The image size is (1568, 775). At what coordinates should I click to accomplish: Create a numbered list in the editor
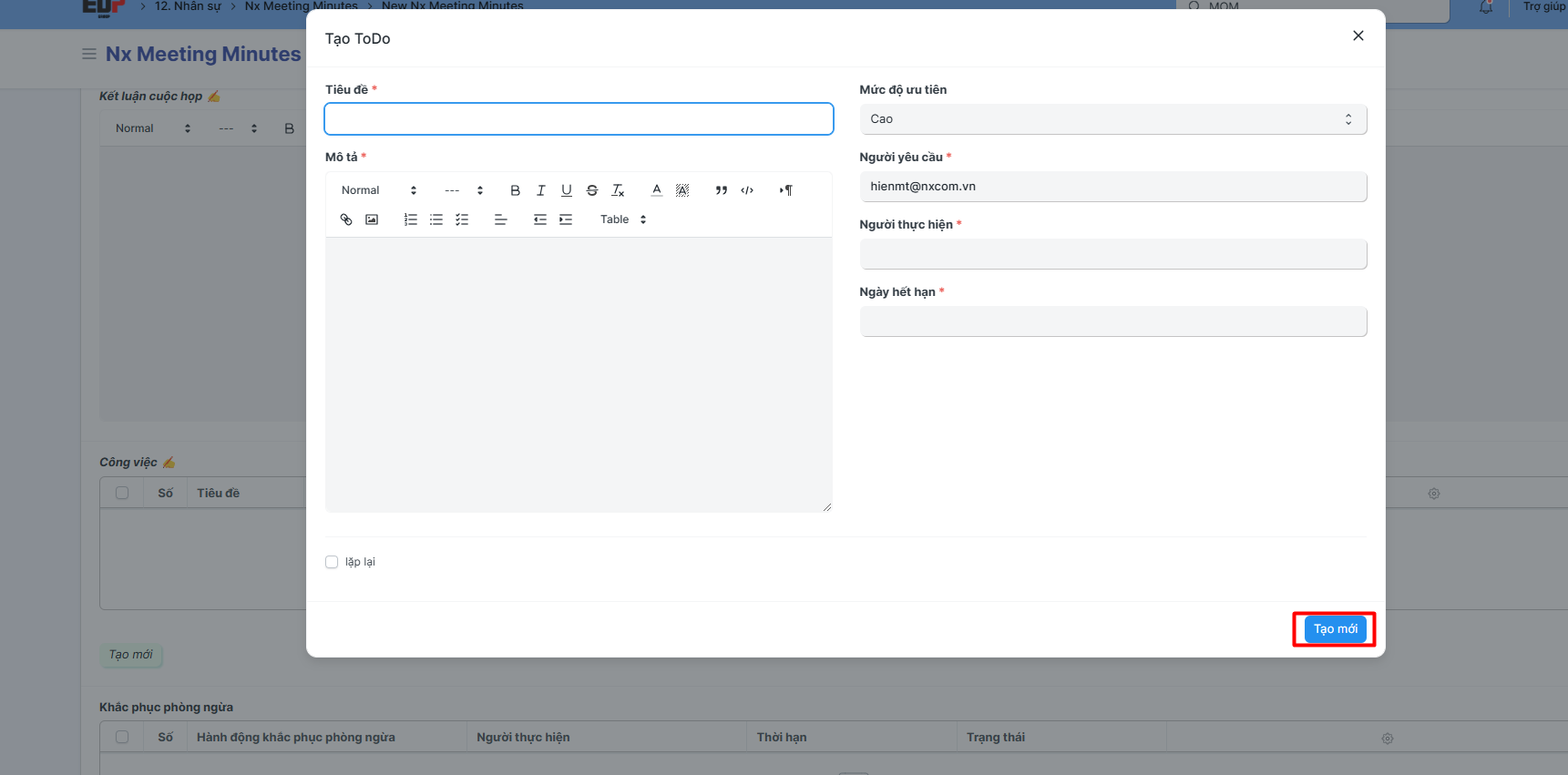[411, 219]
